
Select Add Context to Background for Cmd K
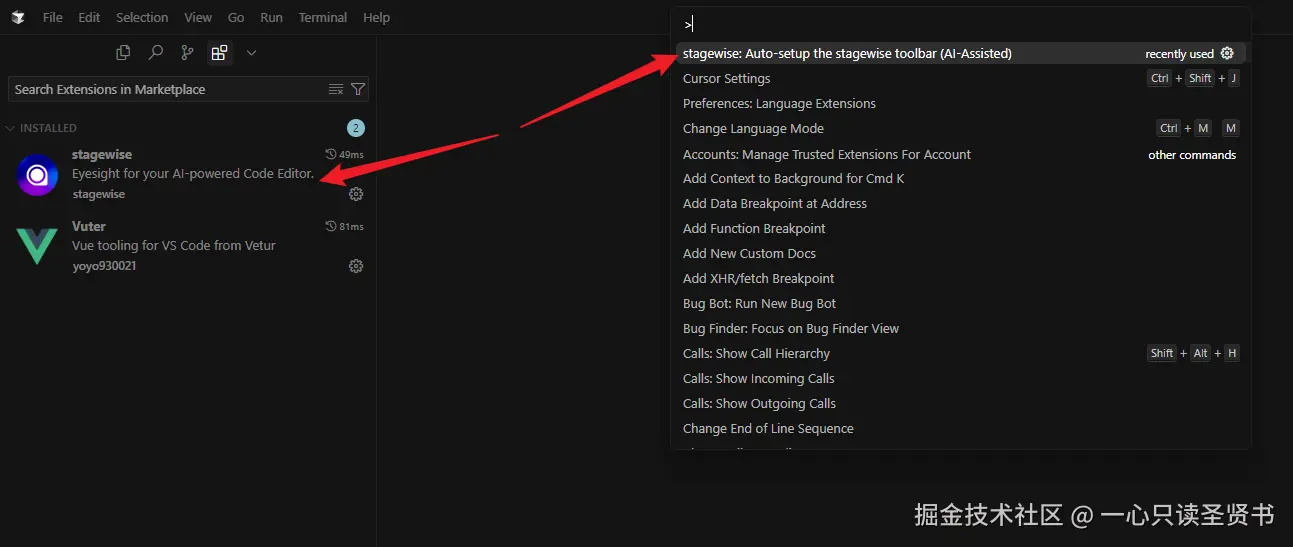click(960, 178)
